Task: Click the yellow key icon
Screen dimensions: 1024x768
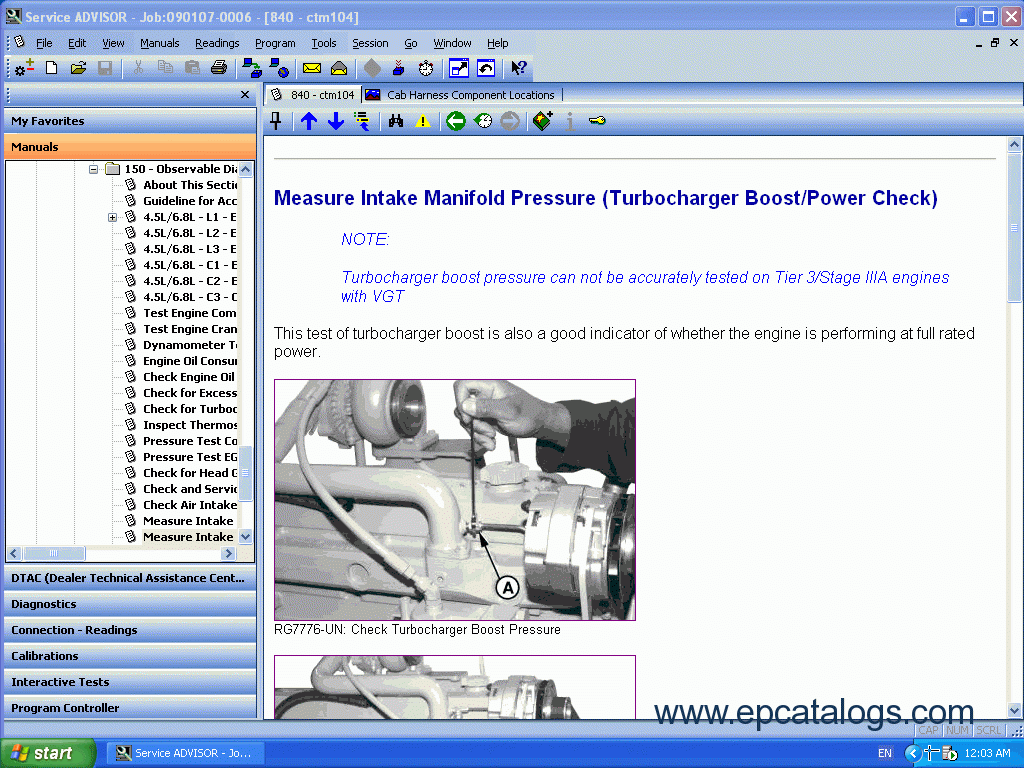Action: pos(597,121)
